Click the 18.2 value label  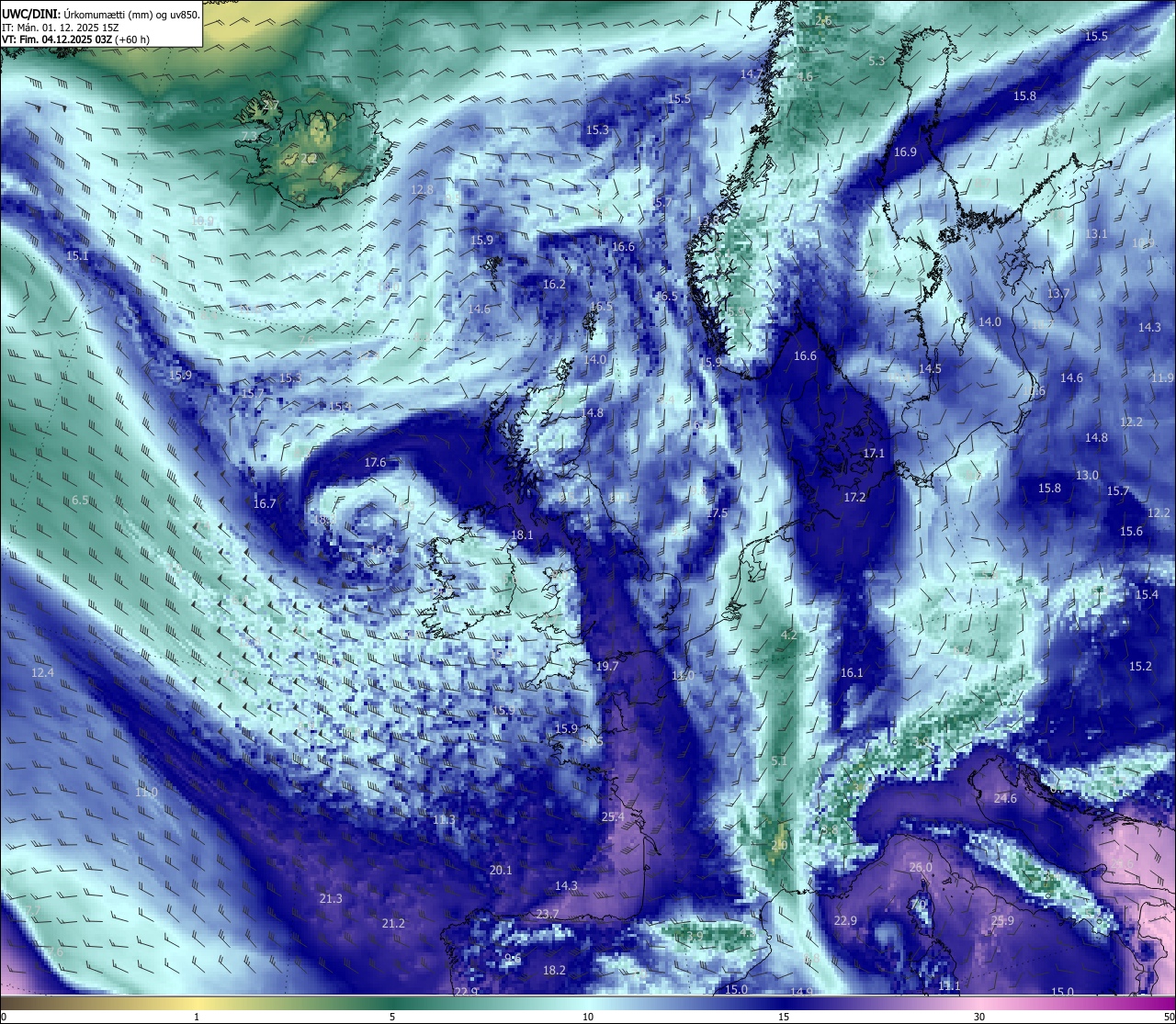(554, 970)
